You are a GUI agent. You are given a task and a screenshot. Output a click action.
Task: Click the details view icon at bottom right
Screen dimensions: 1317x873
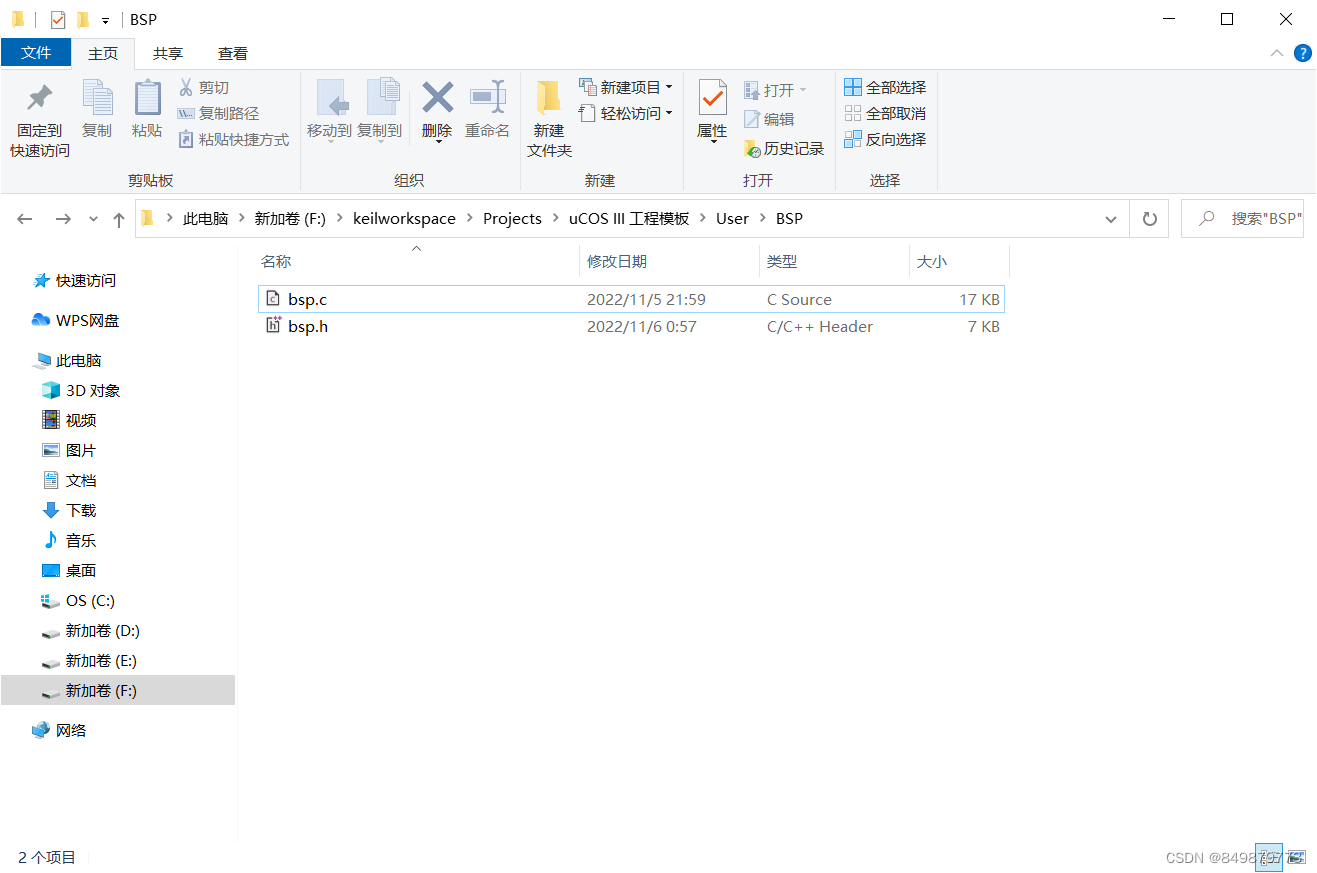(x=1269, y=857)
